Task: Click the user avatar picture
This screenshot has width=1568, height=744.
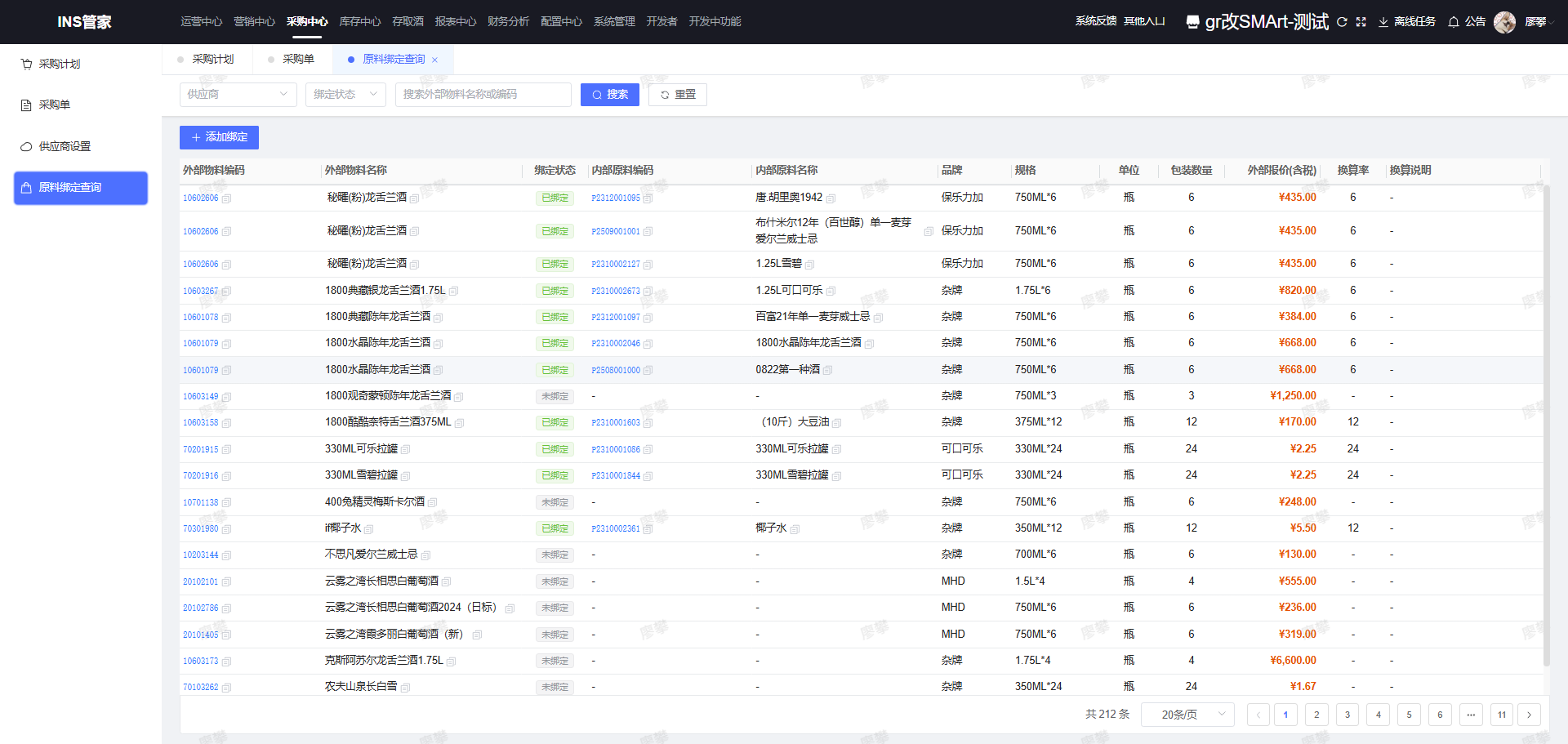Action: pyautogui.click(x=1504, y=22)
